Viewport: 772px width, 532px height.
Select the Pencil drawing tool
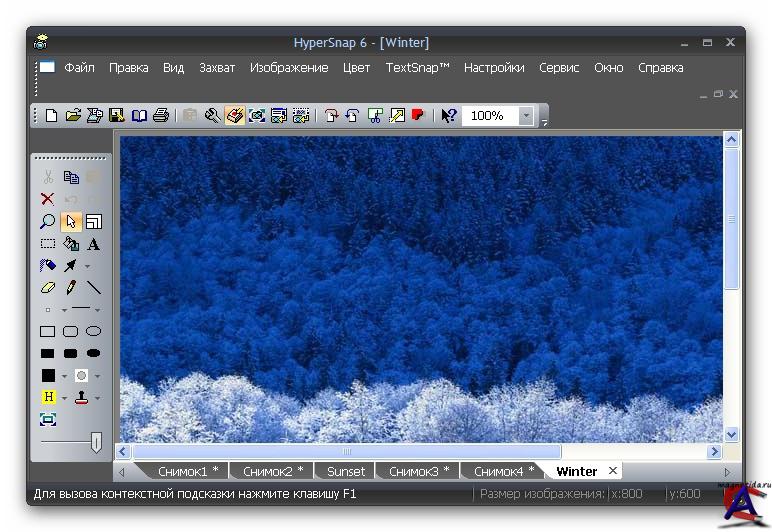click(70, 288)
